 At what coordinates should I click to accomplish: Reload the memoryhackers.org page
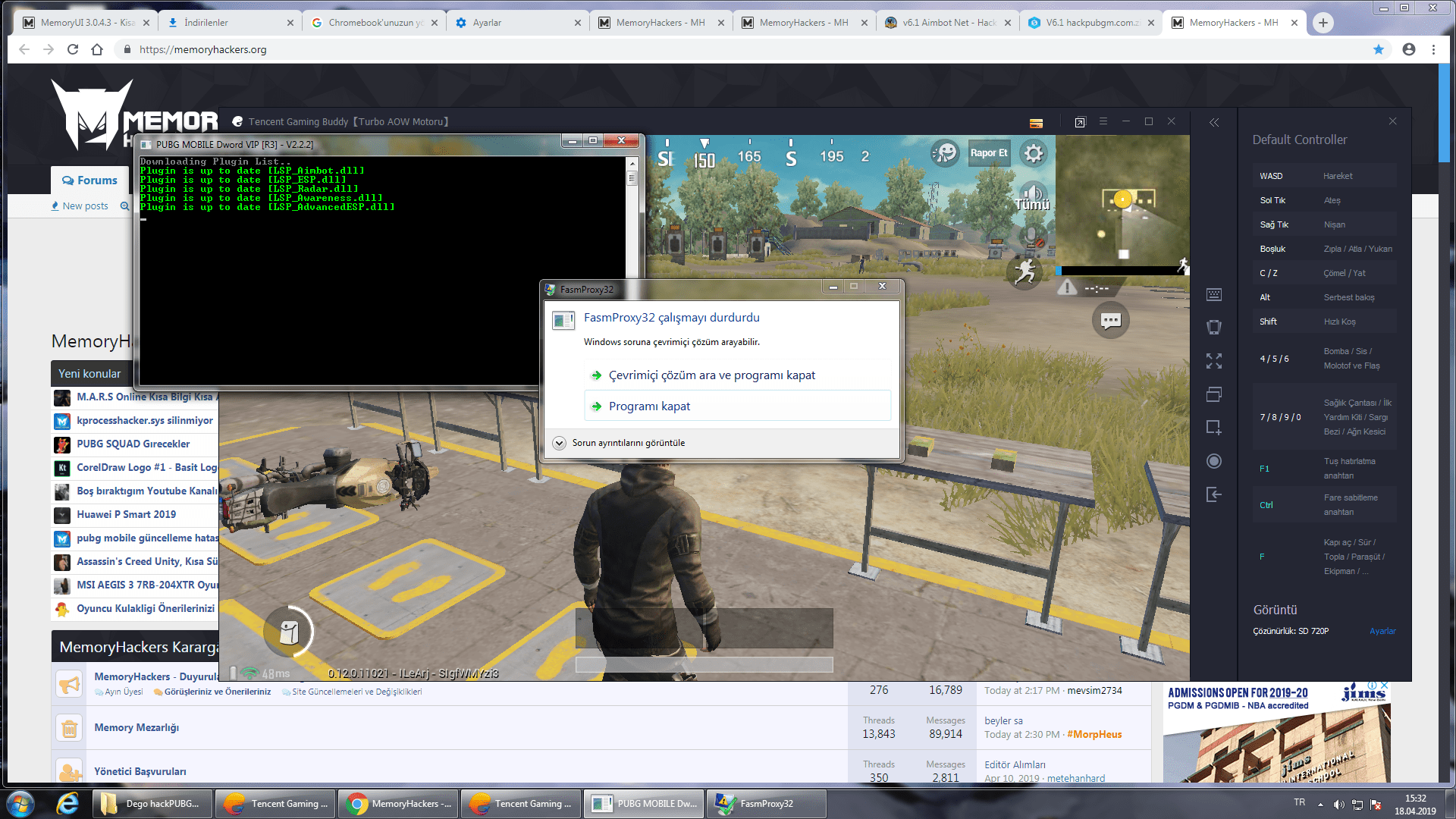(x=73, y=49)
